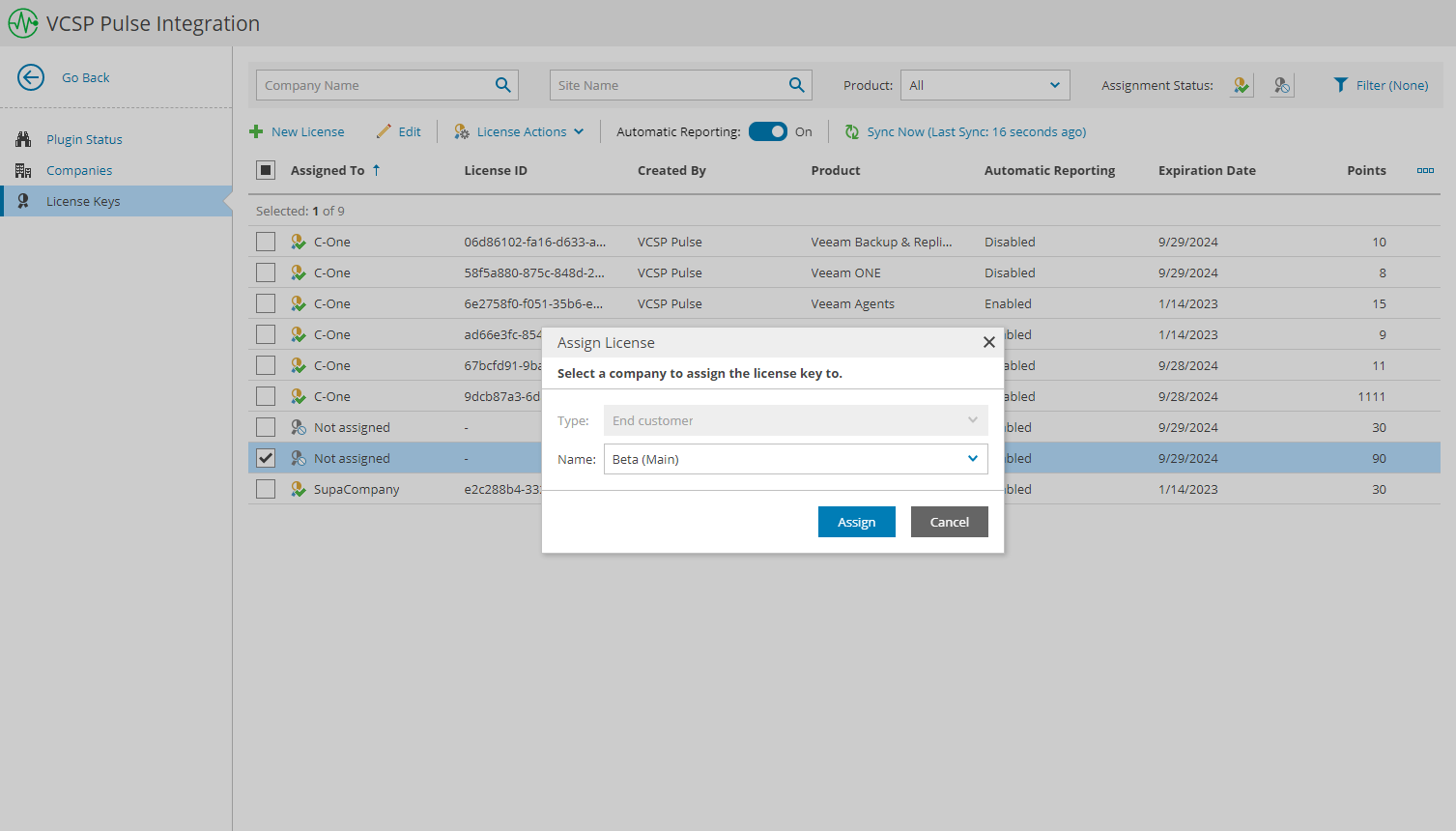Open the License Keys sidebar section
The width and height of the screenshot is (1456, 831).
point(81,201)
